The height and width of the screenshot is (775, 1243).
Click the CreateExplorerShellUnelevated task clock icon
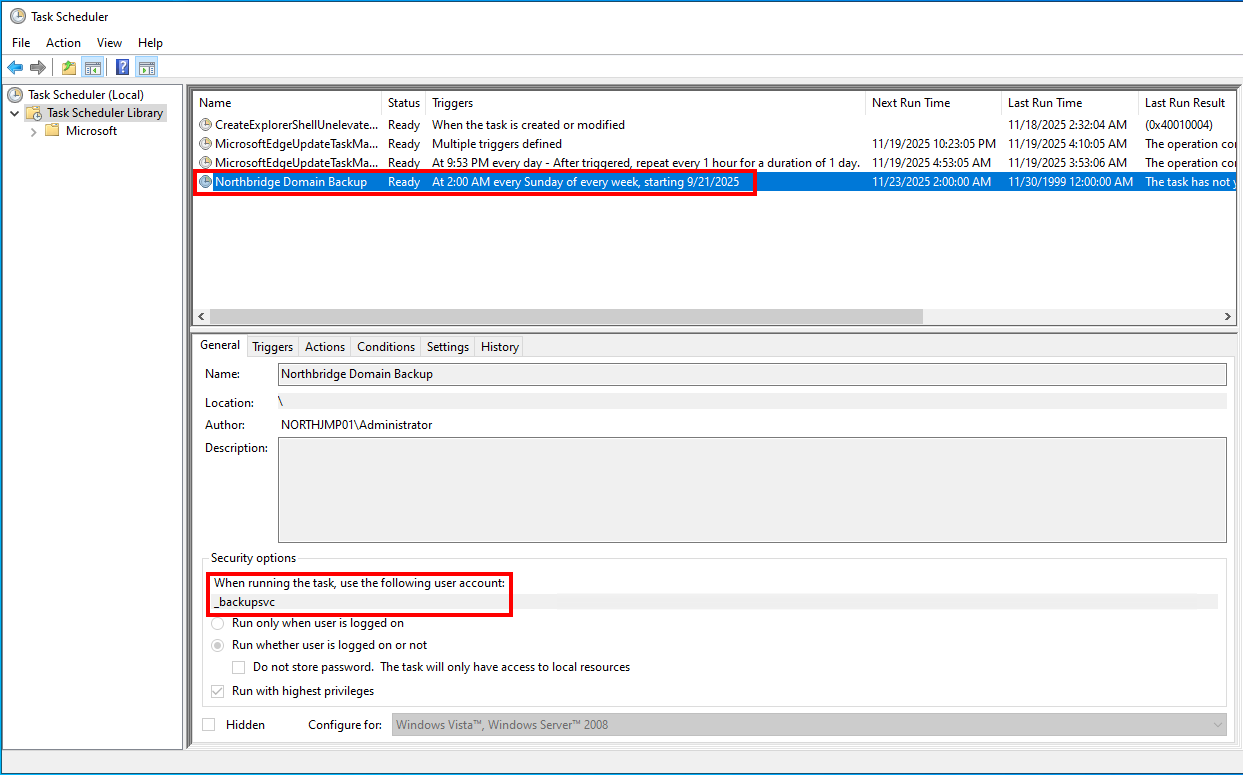pos(206,125)
